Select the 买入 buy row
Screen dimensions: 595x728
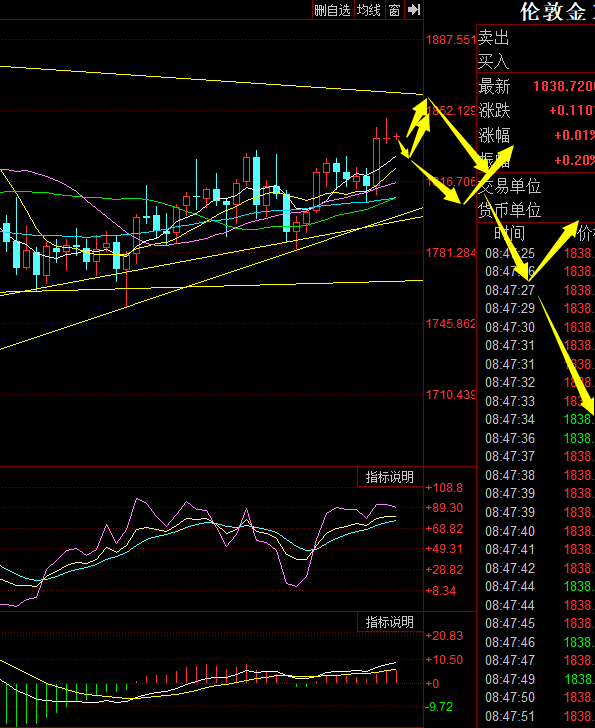pyautogui.click(x=536, y=61)
